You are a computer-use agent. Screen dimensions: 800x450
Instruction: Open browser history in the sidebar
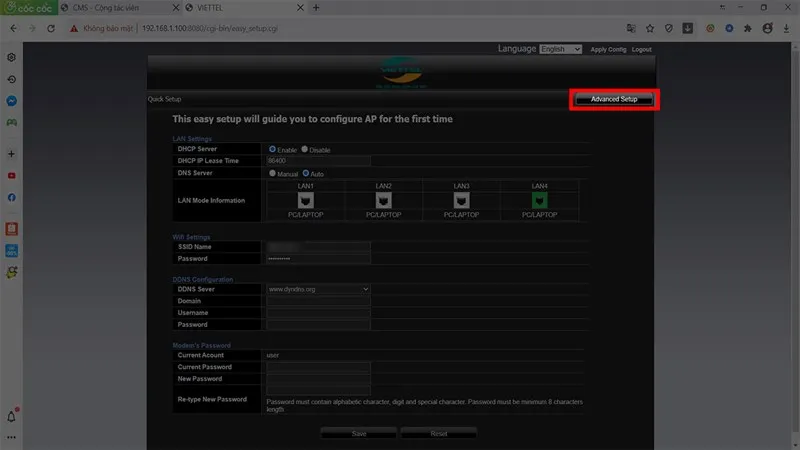point(11,79)
